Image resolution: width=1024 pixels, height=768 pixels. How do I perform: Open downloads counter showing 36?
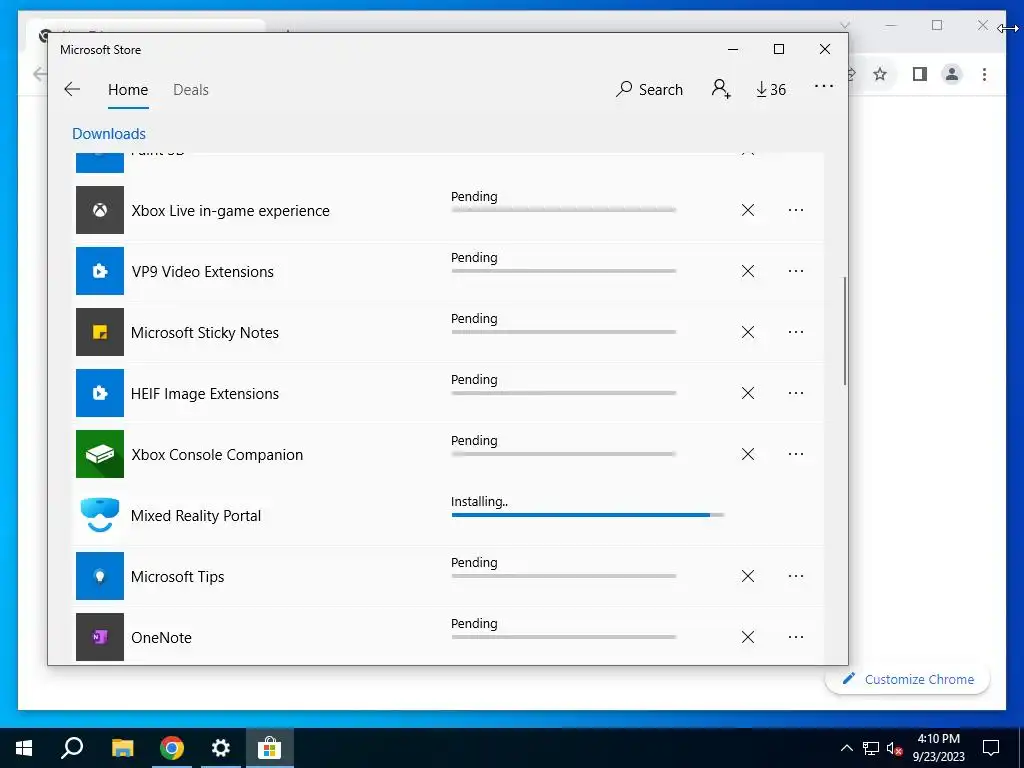coord(771,89)
